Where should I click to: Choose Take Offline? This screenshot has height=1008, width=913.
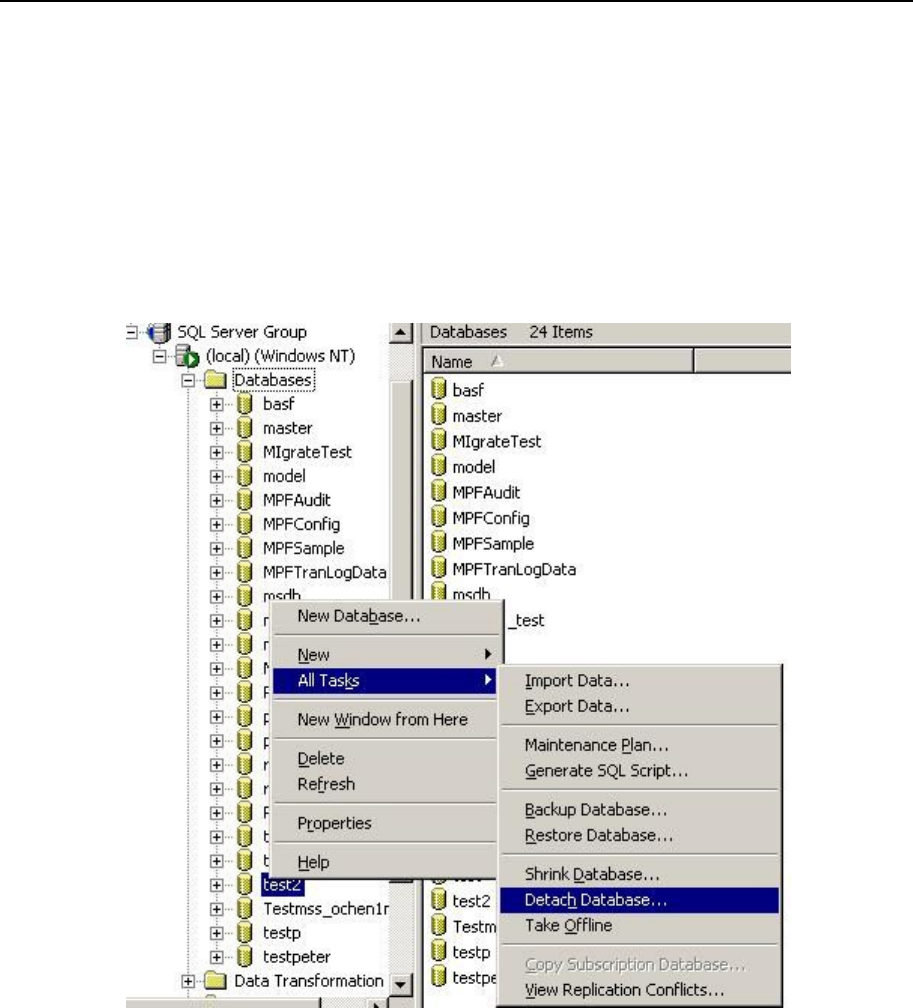pos(640,926)
